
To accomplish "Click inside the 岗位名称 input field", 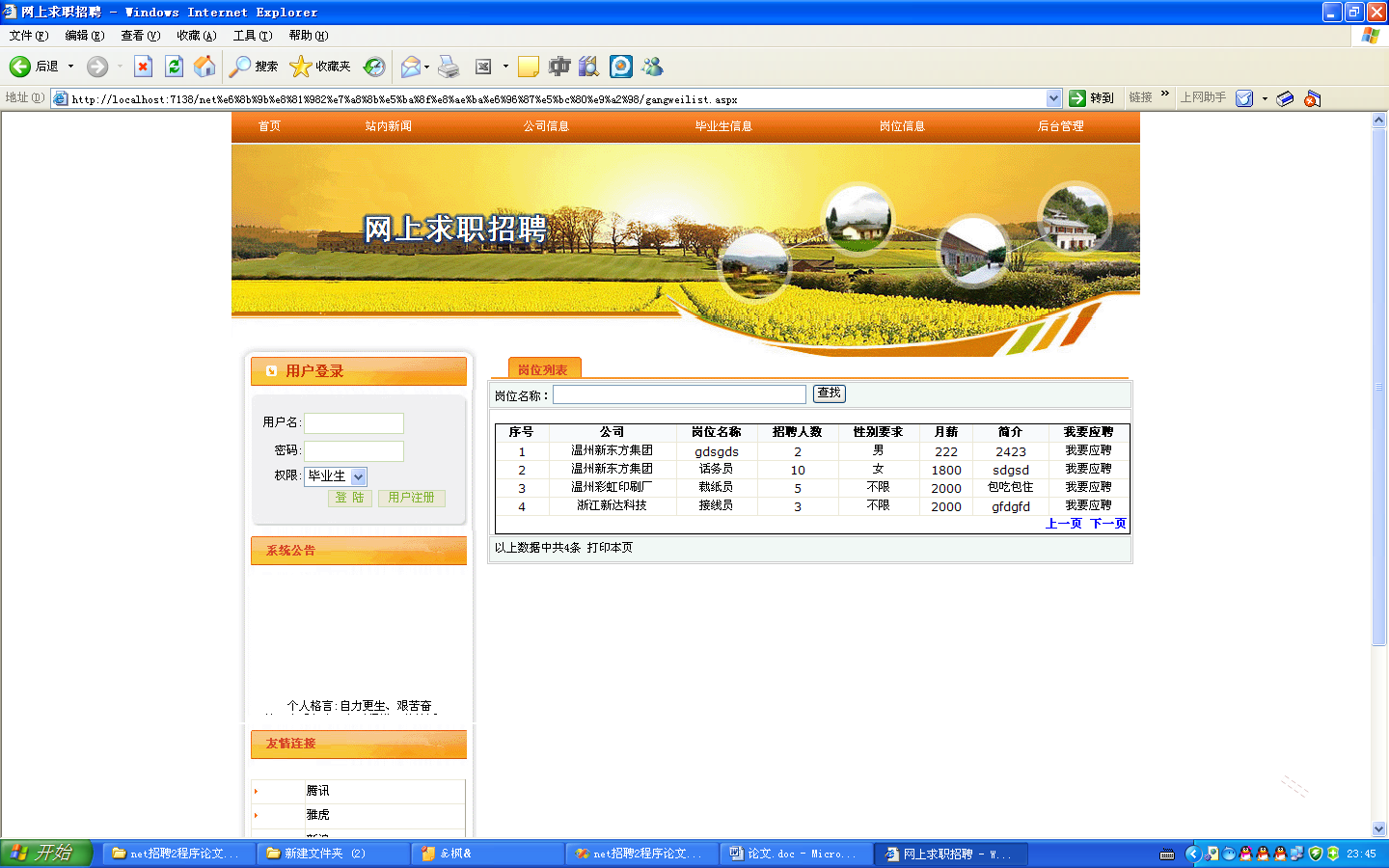I will click(x=679, y=393).
